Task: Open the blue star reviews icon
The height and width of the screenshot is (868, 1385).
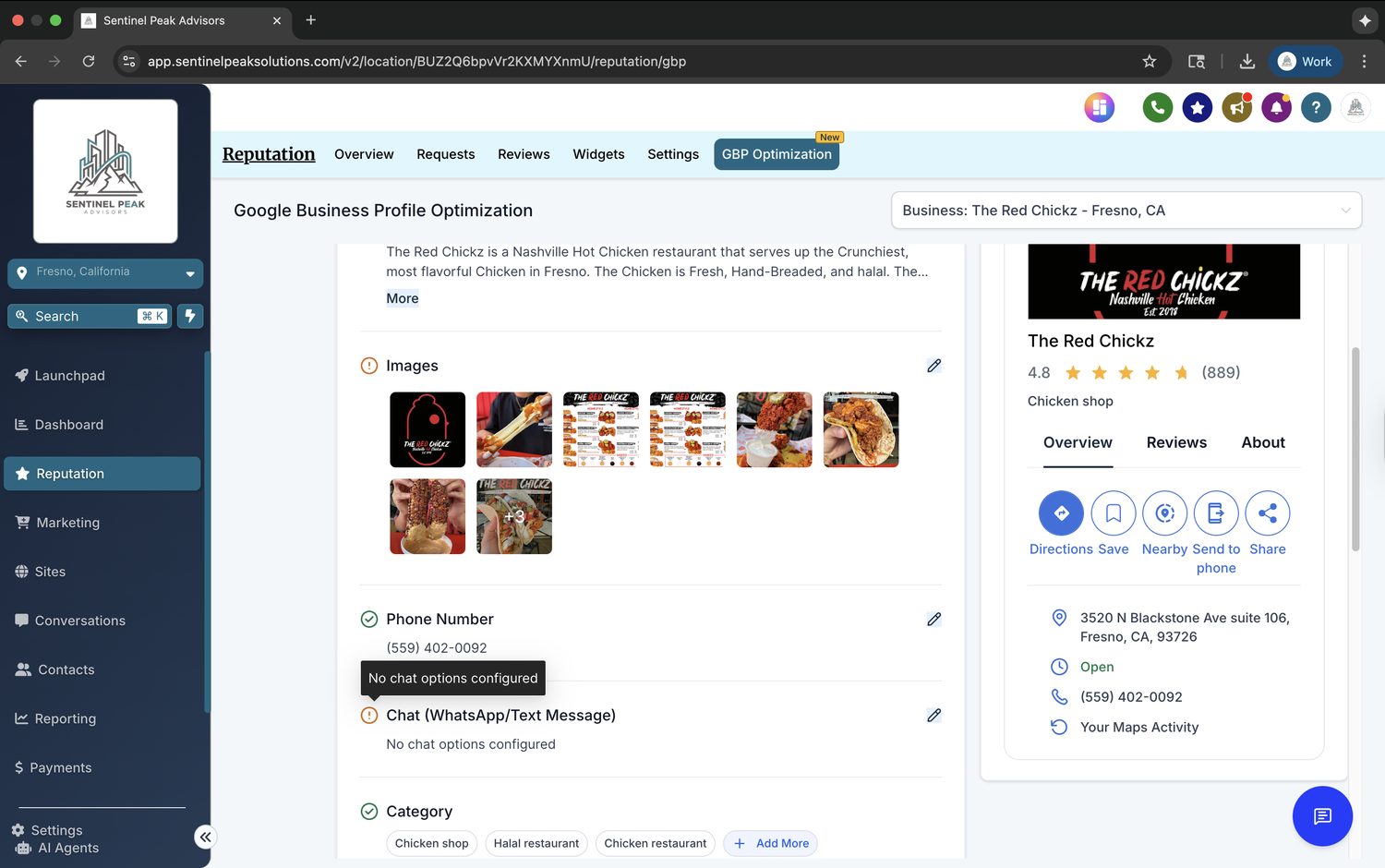Action: click(1197, 108)
